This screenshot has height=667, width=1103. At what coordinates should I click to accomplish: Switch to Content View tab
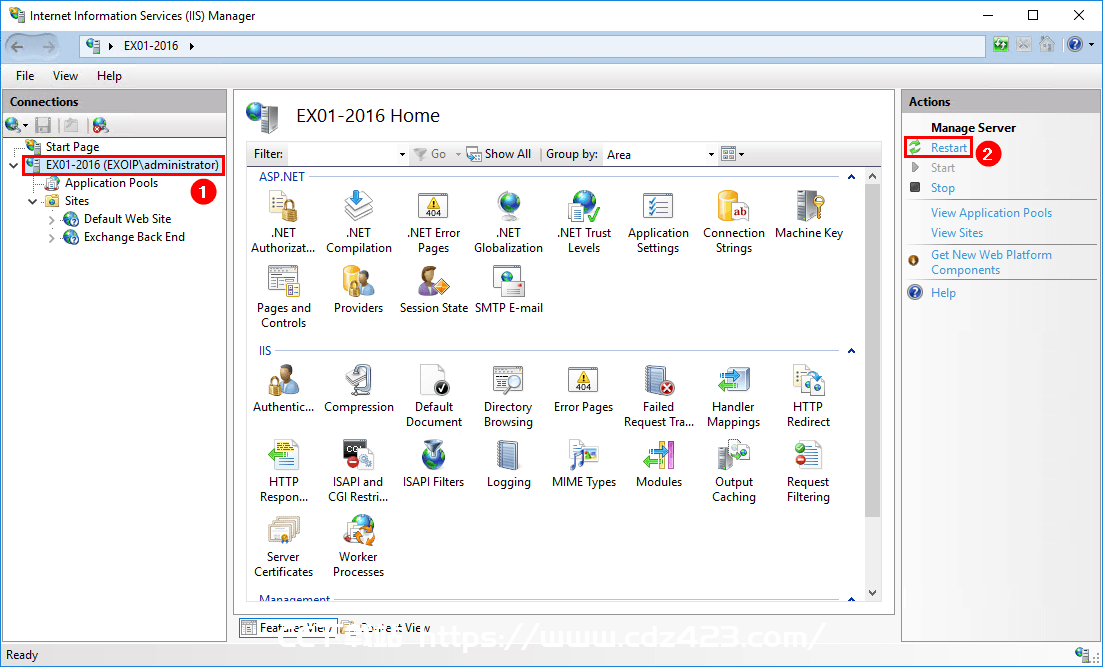coord(386,628)
